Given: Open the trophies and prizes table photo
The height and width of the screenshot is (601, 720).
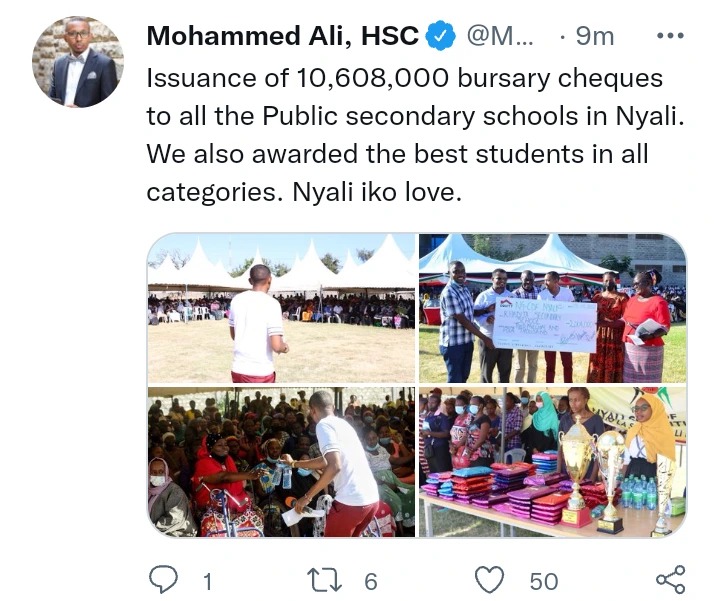Looking at the screenshot, I should click(553, 462).
